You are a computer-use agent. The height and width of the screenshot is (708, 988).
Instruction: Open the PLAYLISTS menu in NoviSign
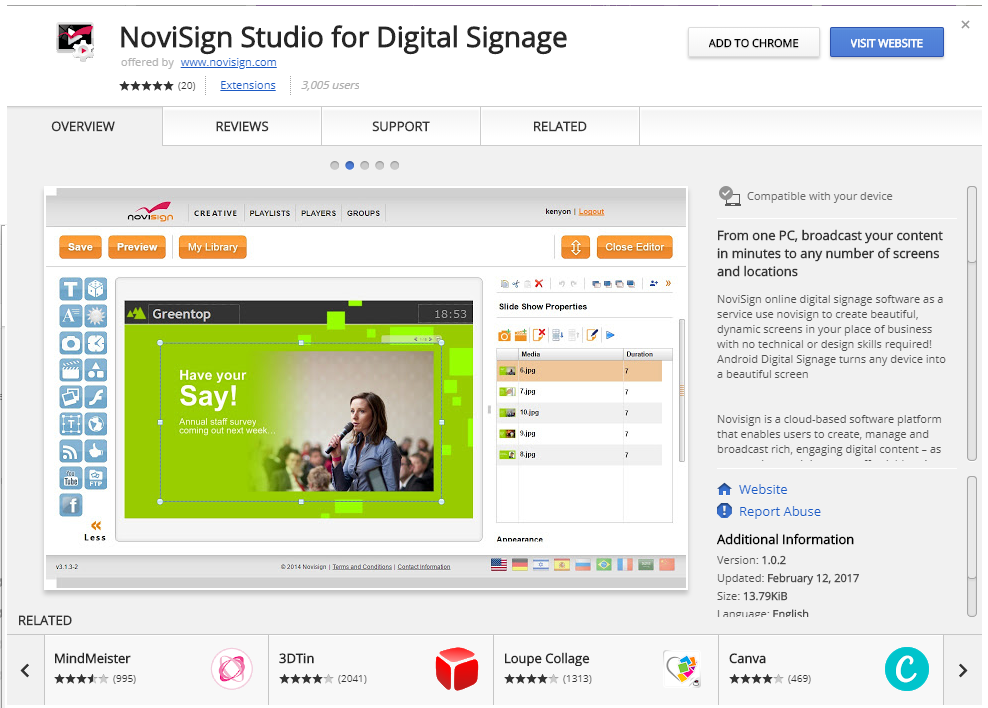270,214
